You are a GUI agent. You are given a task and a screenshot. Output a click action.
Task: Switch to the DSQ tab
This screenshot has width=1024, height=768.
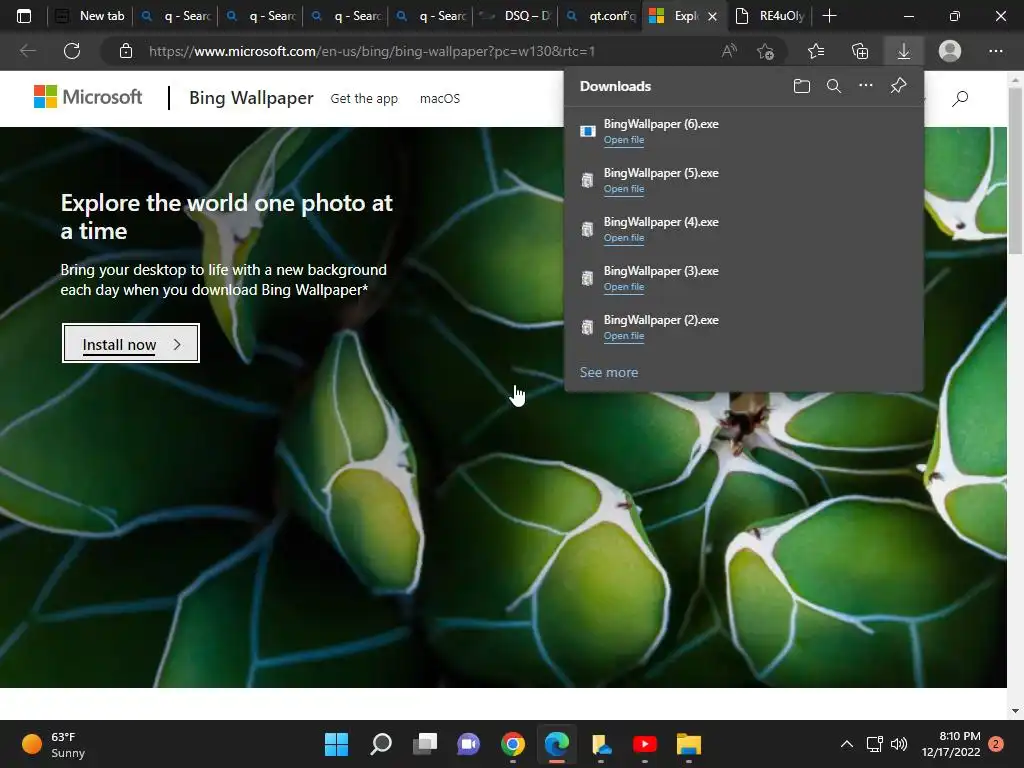point(515,16)
